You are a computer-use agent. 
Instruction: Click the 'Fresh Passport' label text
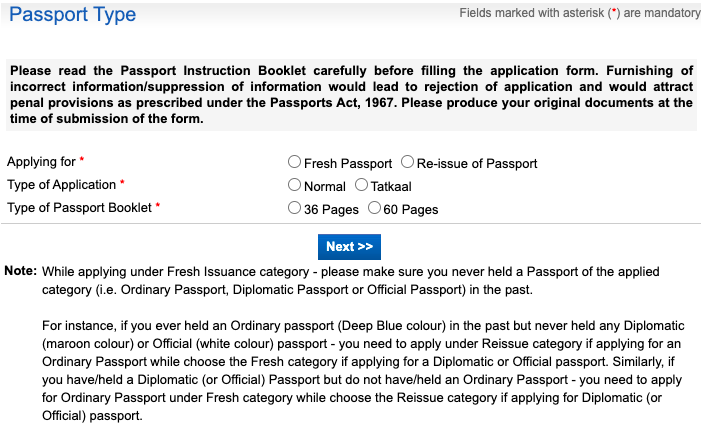tap(348, 163)
